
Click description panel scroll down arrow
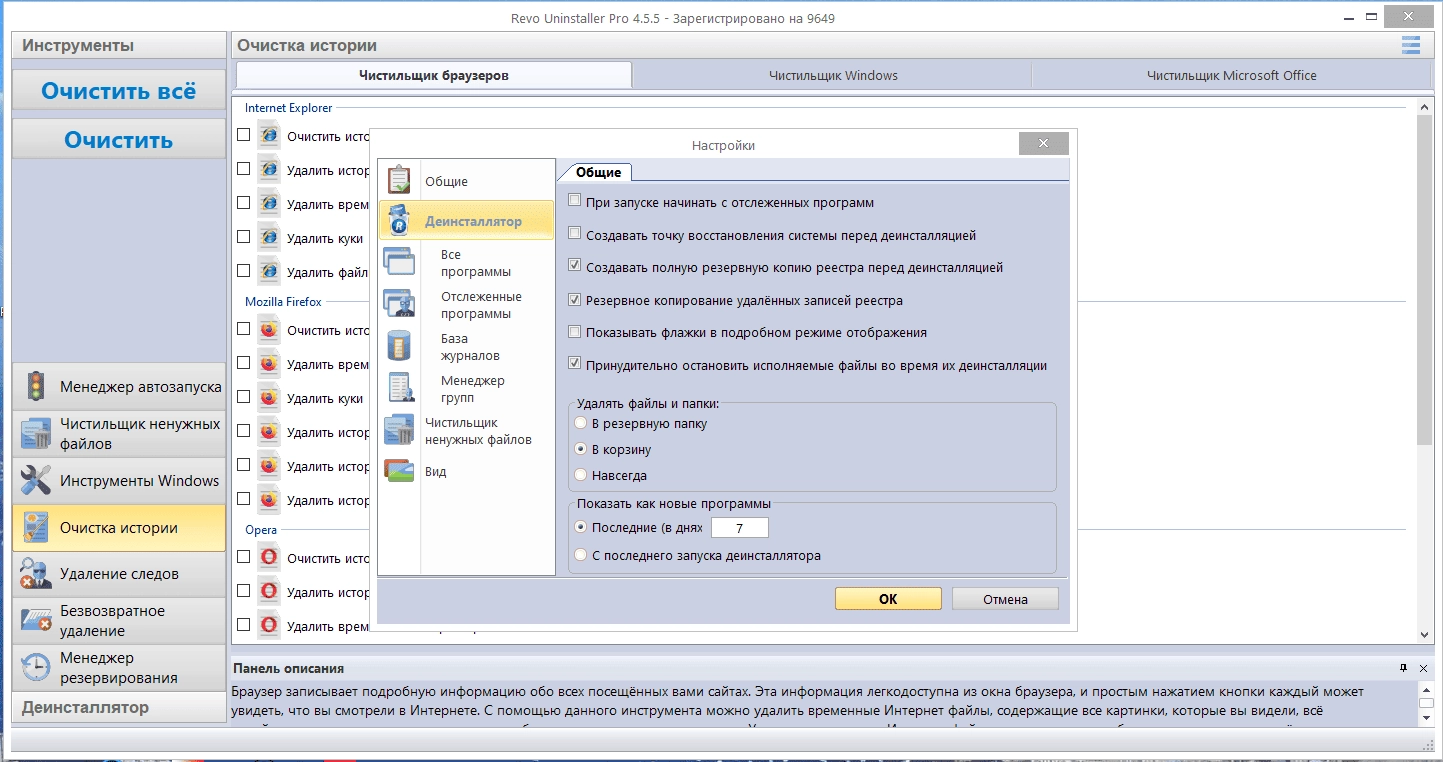coord(1426,719)
